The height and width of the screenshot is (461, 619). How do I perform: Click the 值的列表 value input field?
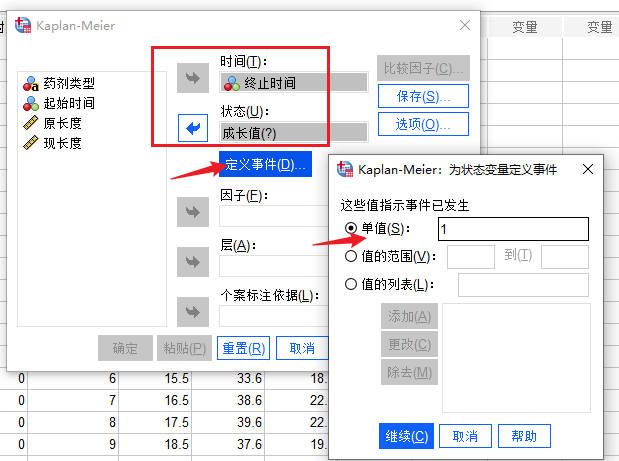[523, 285]
